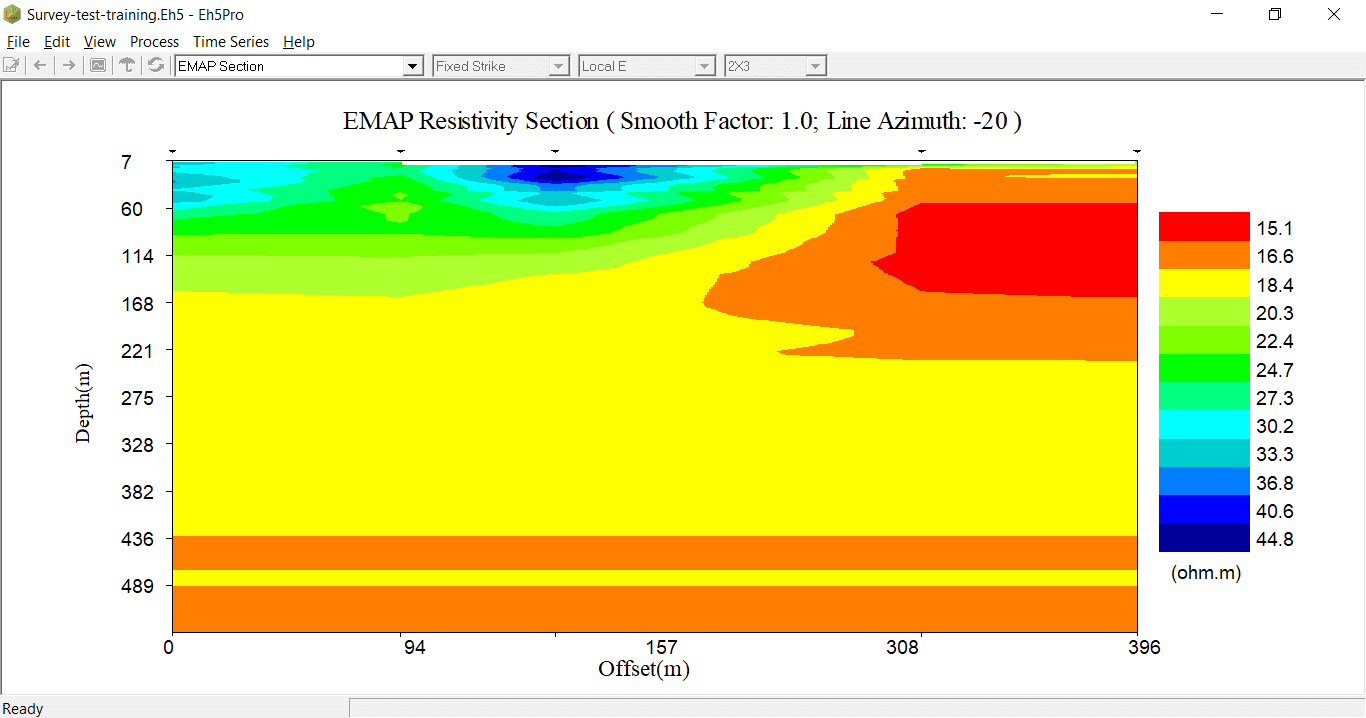Image resolution: width=1366 pixels, height=718 pixels.
Task: Click the image view toolbar icon
Action: [98, 66]
